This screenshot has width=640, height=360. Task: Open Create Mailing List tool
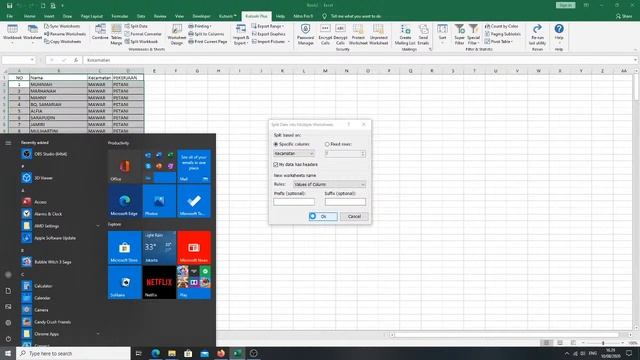405,34
